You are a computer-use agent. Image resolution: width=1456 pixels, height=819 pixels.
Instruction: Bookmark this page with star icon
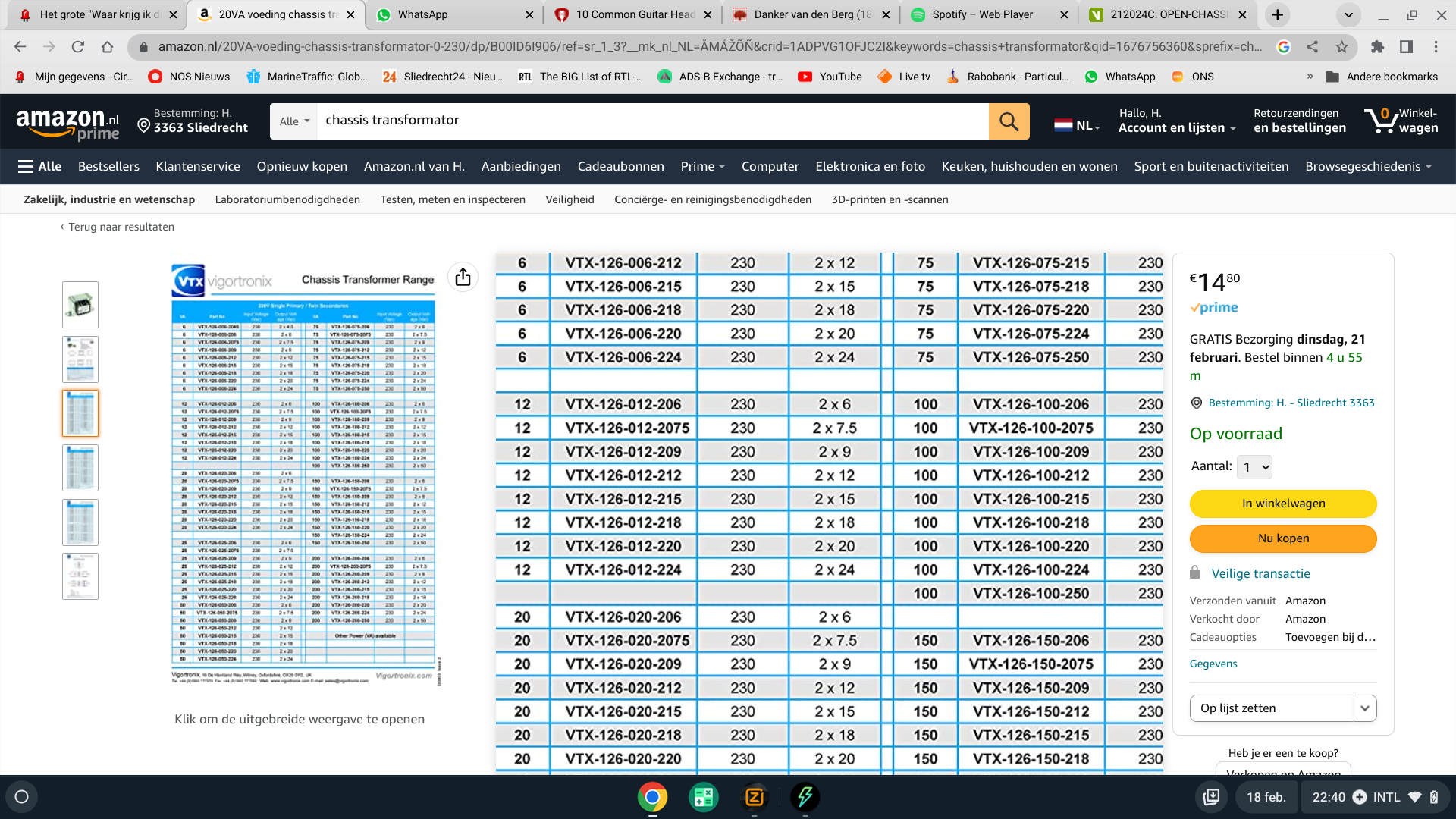[1341, 47]
